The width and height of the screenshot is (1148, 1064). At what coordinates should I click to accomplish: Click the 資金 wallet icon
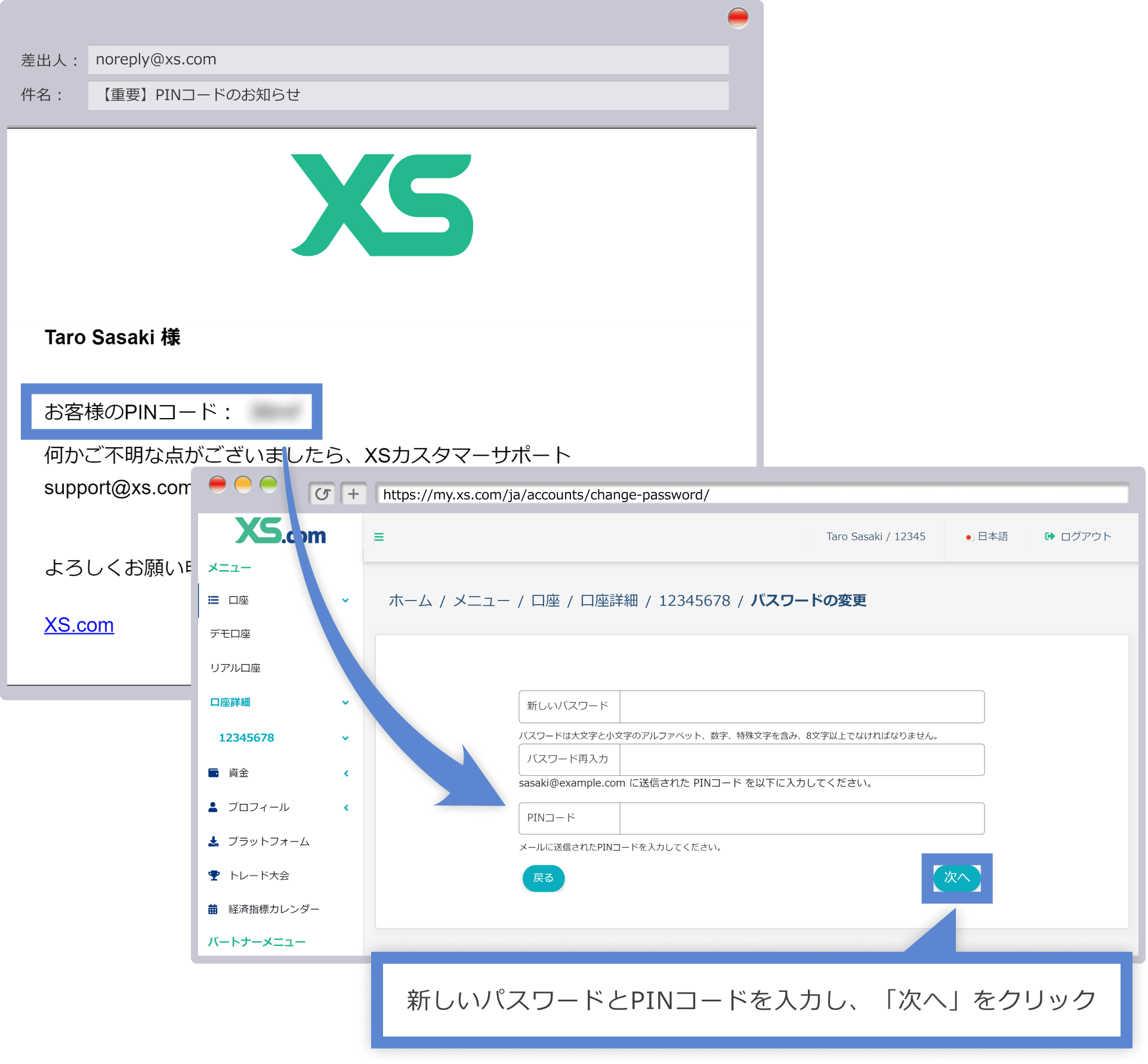[213, 773]
